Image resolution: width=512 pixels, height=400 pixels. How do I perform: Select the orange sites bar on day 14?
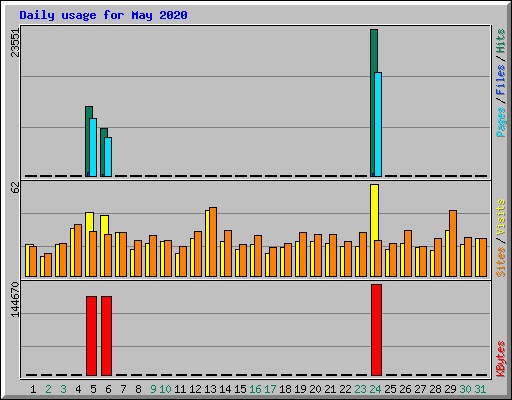(x=228, y=253)
